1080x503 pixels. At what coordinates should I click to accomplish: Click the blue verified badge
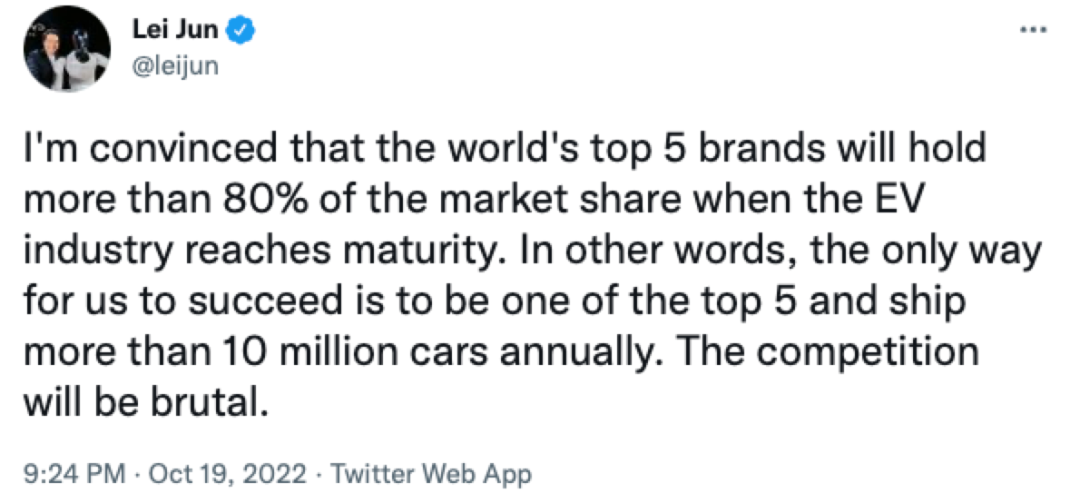pos(242,32)
